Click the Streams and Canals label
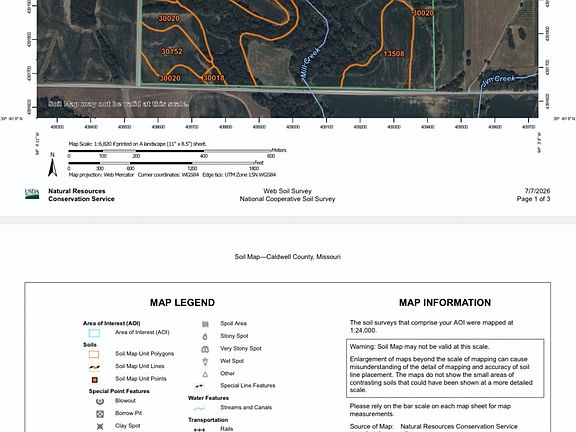This screenshot has height=432, width=576. [x=246, y=407]
